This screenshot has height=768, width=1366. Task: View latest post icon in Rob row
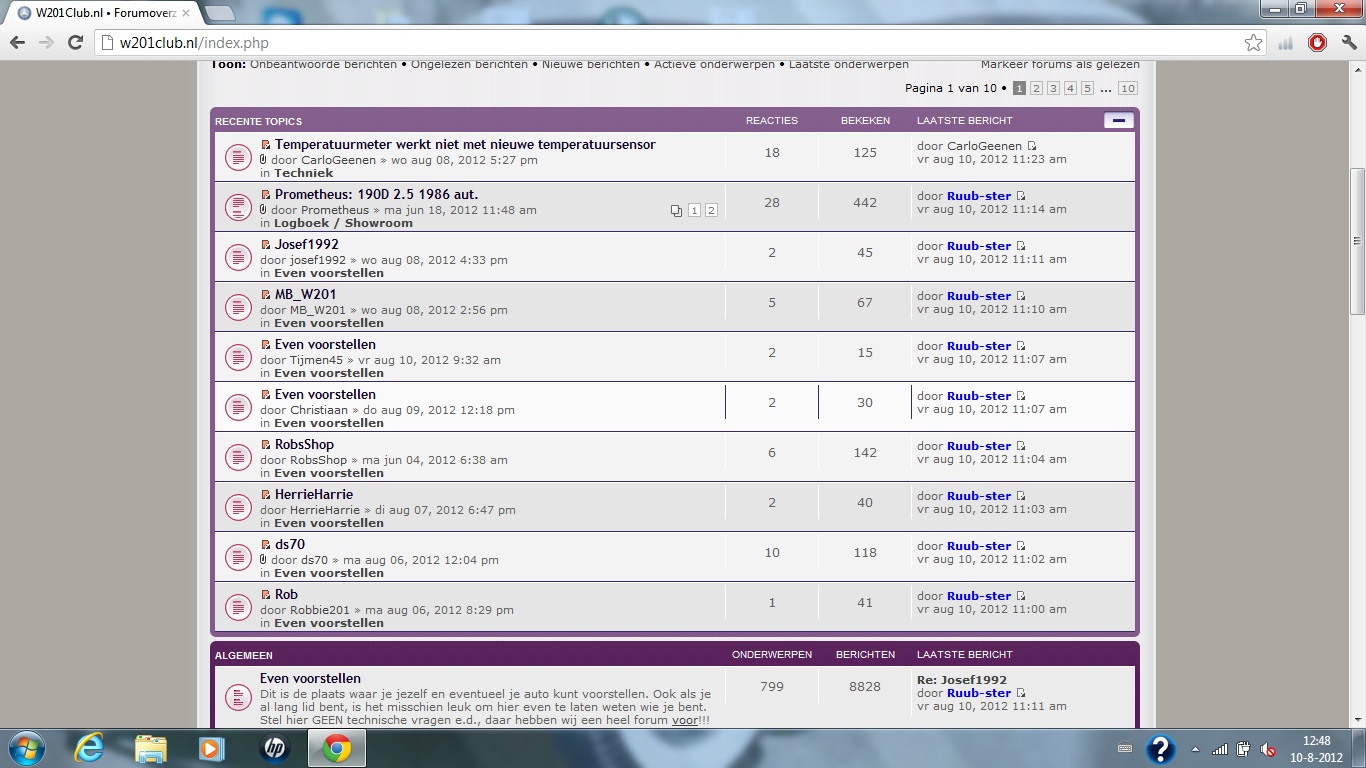pos(1021,596)
